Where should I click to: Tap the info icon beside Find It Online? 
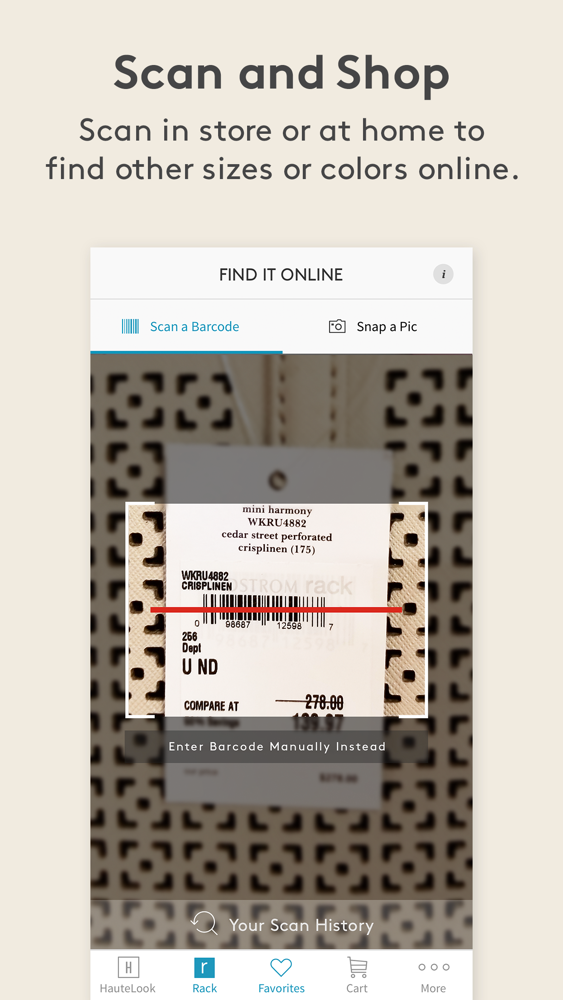[x=443, y=274]
